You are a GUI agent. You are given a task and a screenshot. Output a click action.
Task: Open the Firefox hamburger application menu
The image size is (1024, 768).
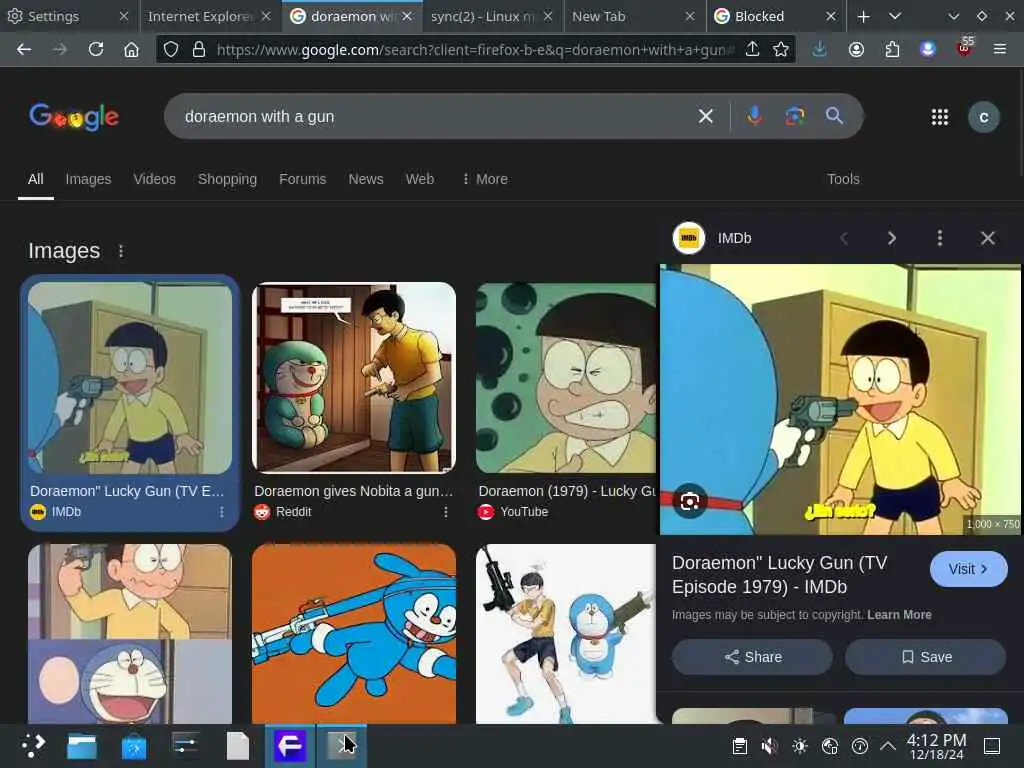[1000, 49]
